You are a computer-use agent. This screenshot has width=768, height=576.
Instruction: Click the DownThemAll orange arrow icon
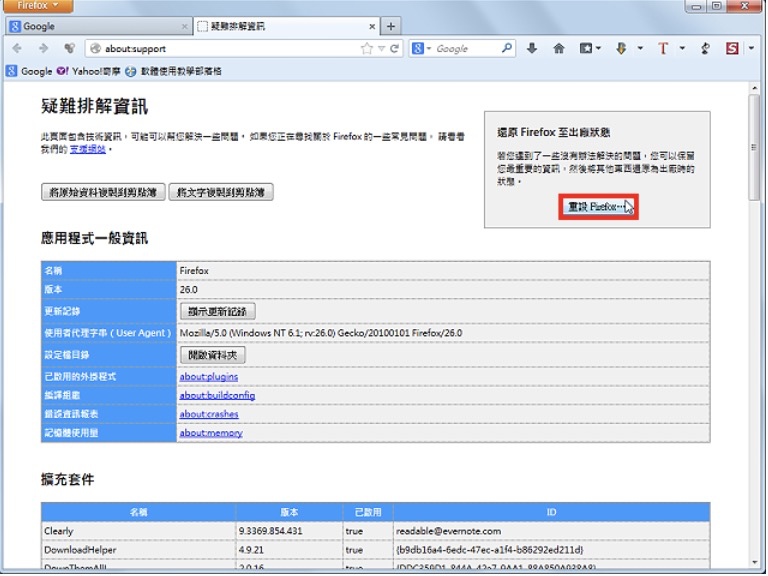click(621, 48)
